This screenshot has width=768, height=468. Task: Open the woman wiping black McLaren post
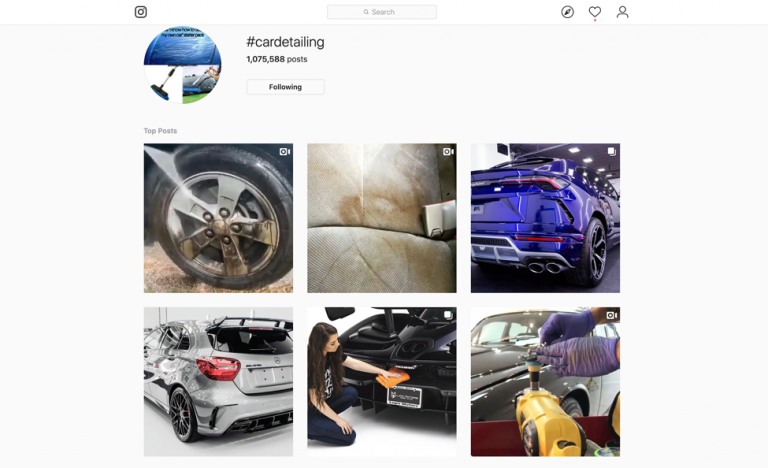(x=382, y=382)
